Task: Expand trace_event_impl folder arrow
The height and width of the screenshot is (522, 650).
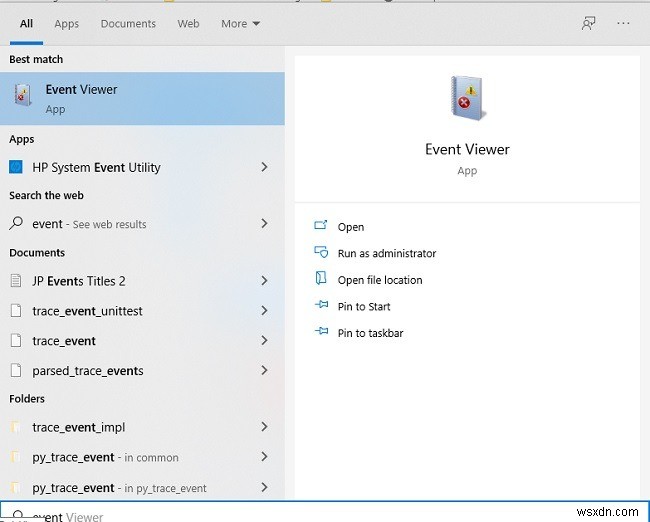Action: point(264,427)
